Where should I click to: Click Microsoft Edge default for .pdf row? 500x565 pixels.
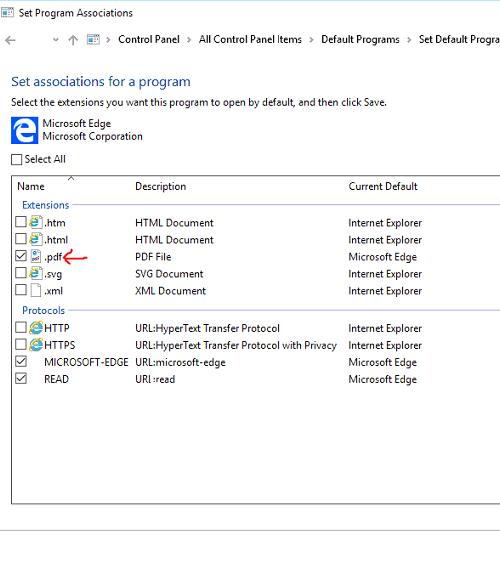coord(382,257)
